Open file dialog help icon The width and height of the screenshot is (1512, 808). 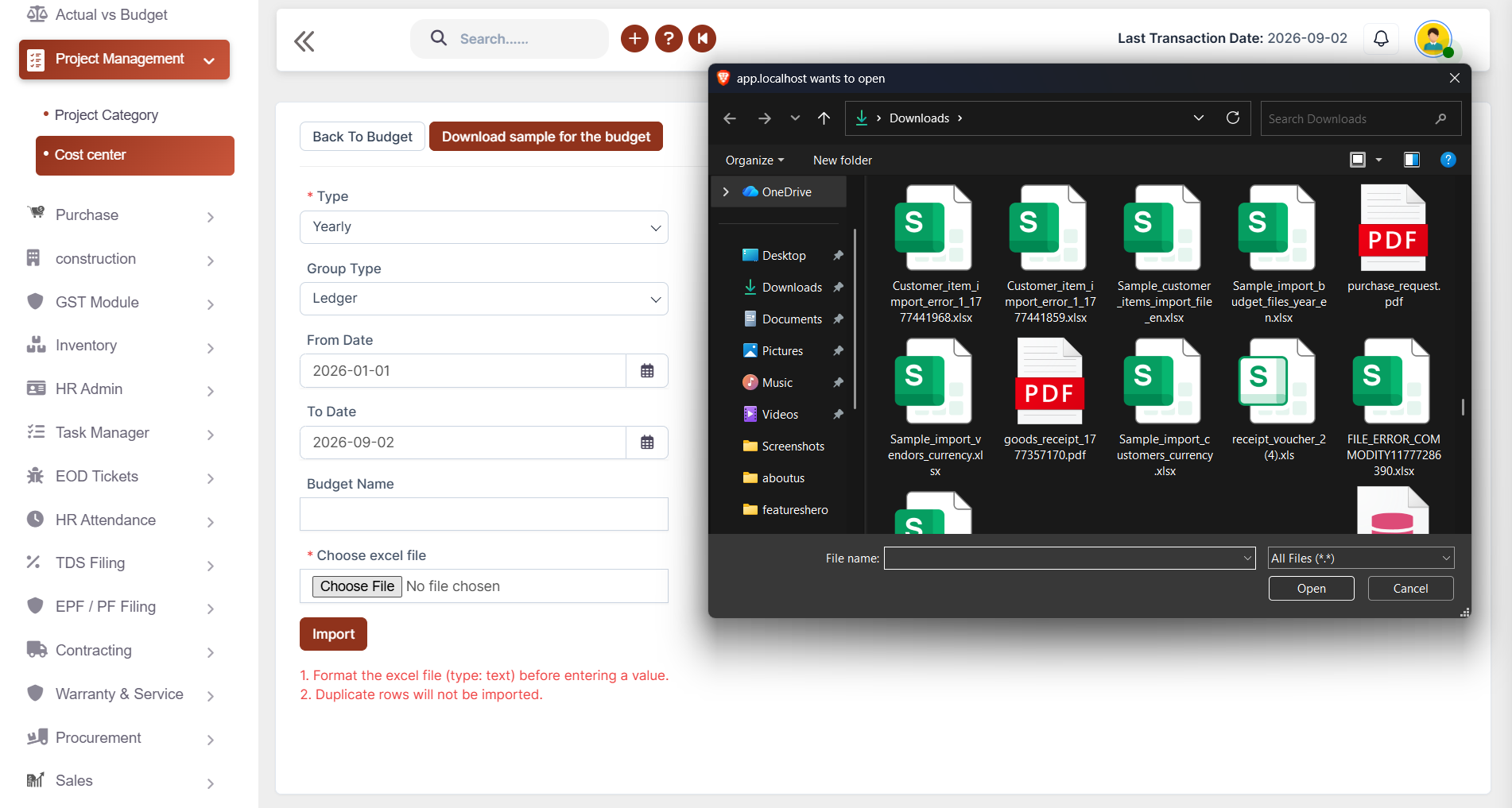(1448, 160)
